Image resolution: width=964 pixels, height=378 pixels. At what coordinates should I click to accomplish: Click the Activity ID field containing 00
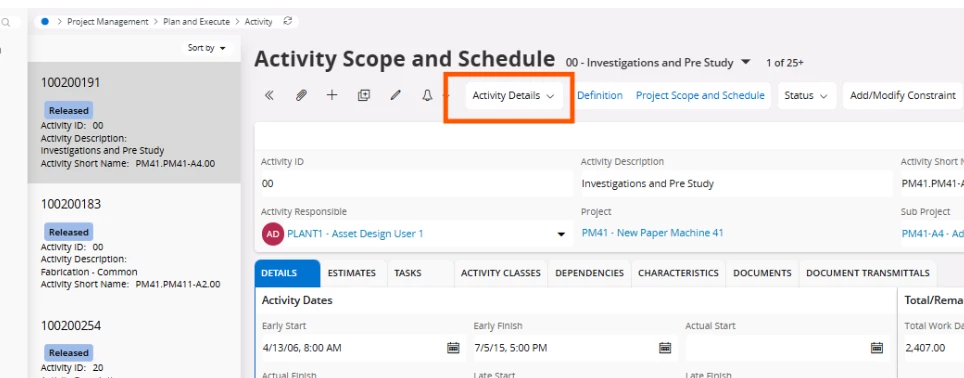[x=416, y=184]
